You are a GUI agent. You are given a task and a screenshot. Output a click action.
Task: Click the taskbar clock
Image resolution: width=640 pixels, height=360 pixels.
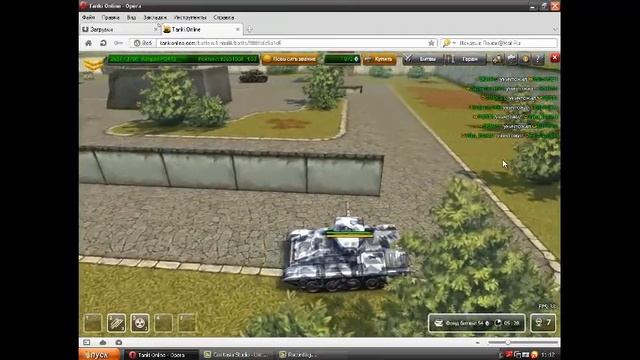click(548, 355)
